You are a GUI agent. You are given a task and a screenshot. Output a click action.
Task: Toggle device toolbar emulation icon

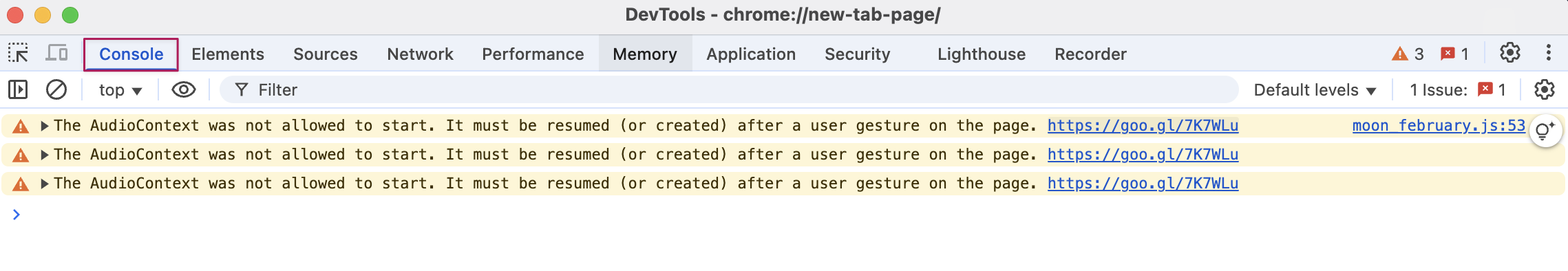(56, 53)
